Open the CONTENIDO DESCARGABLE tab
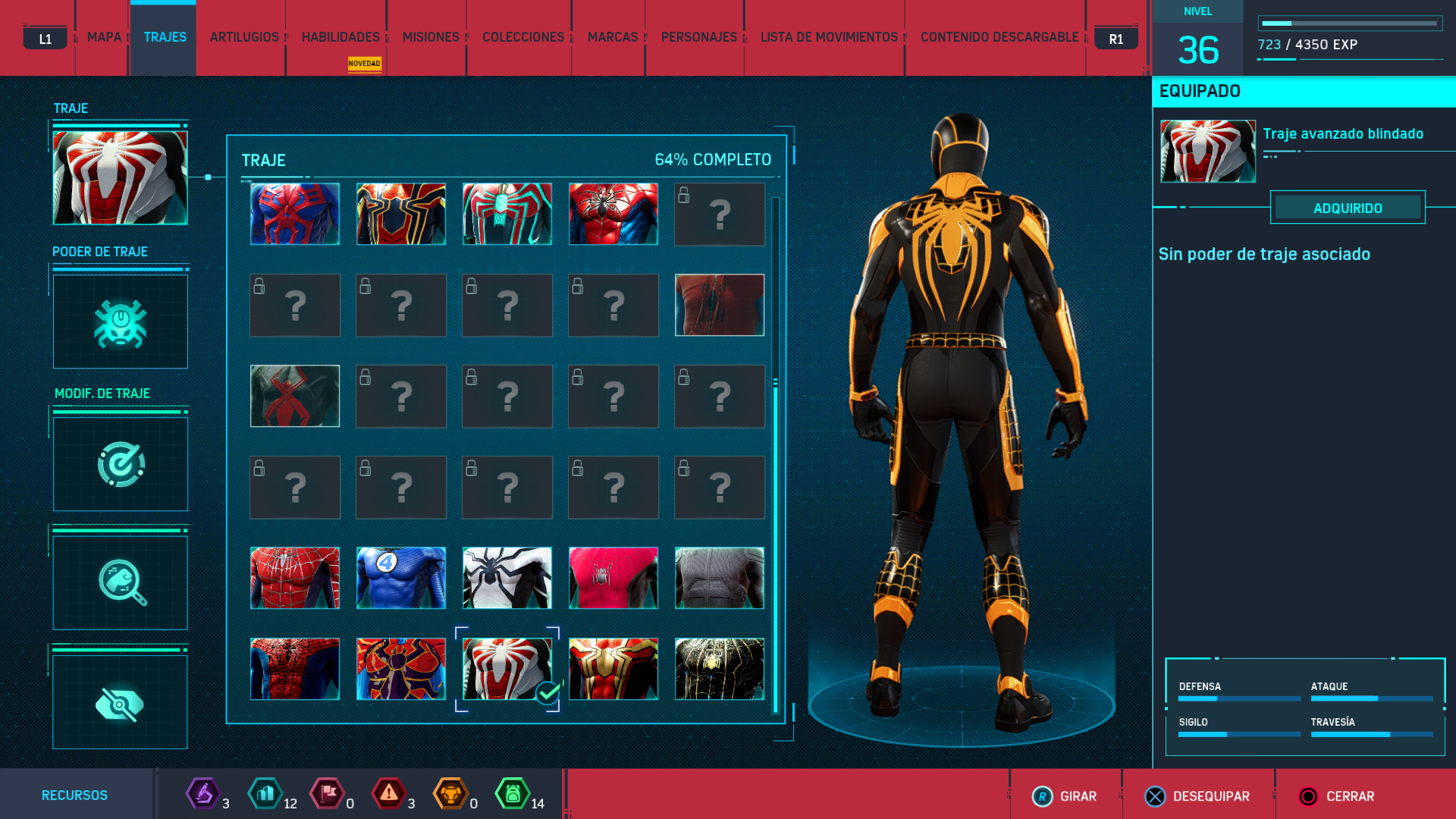 pos(999,37)
